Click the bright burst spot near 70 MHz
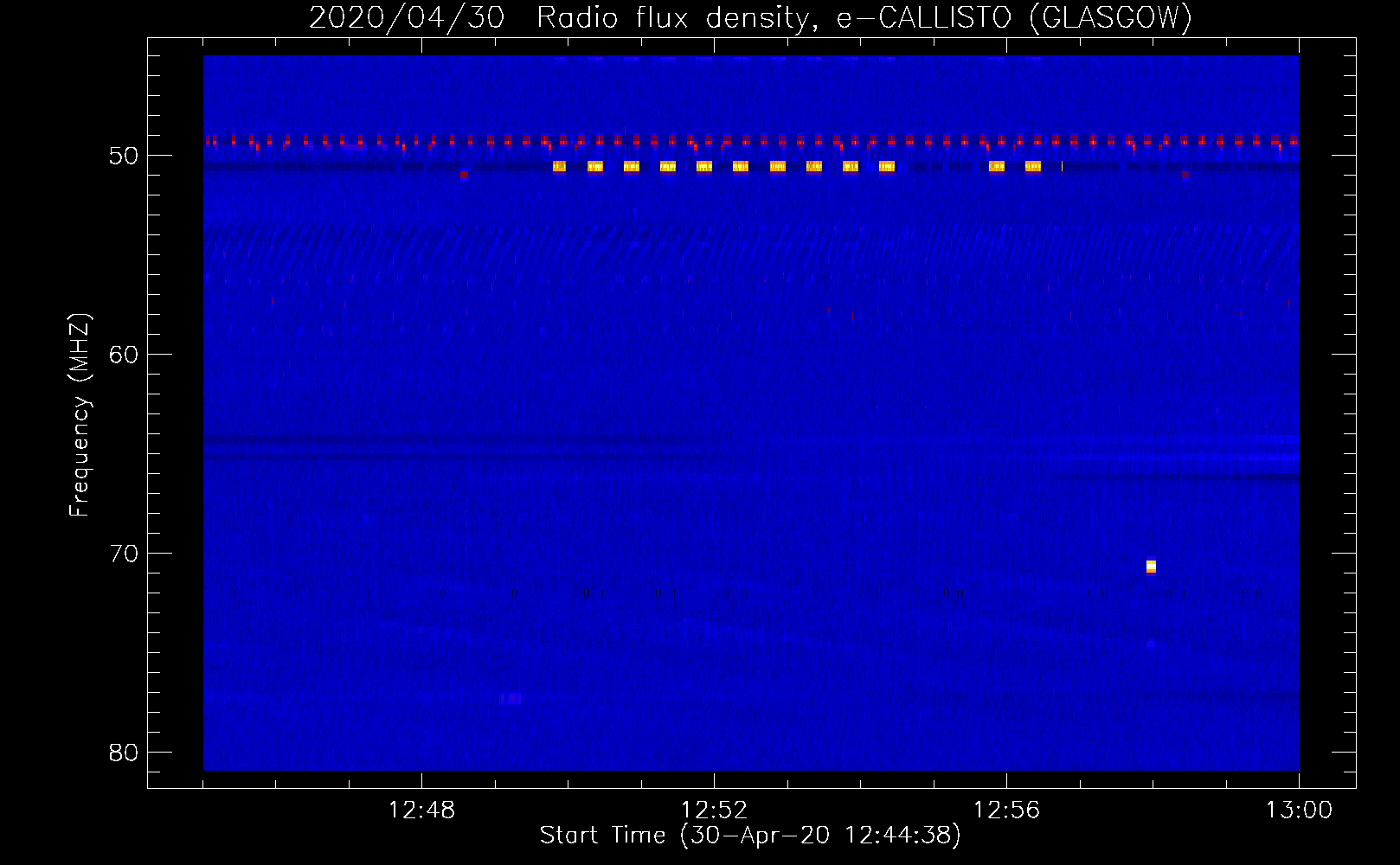The height and width of the screenshot is (865, 1400). tap(1151, 567)
